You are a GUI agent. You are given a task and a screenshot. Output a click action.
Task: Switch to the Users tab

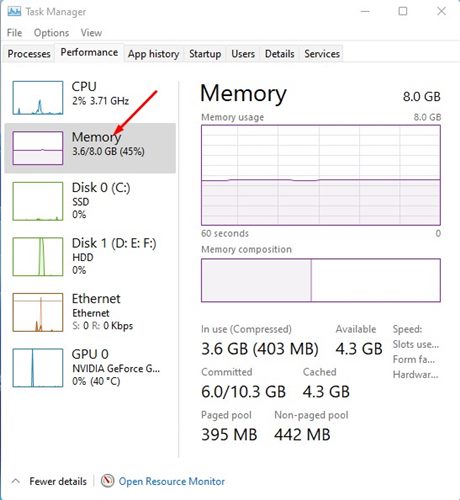pos(243,54)
